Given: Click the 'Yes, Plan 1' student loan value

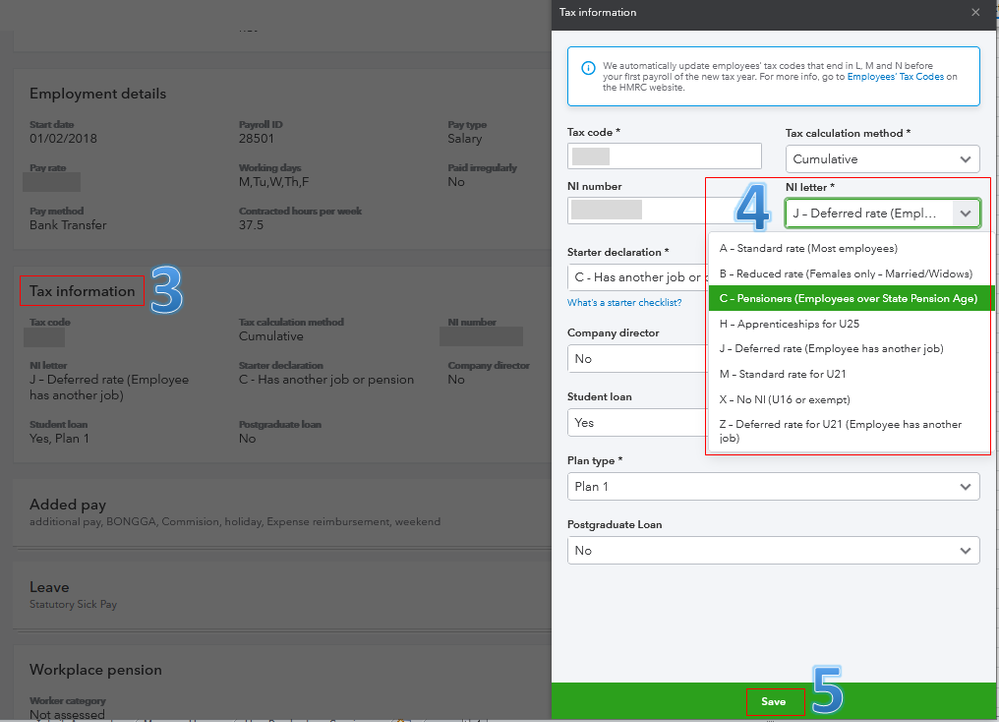Looking at the screenshot, I should click(59, 438).
